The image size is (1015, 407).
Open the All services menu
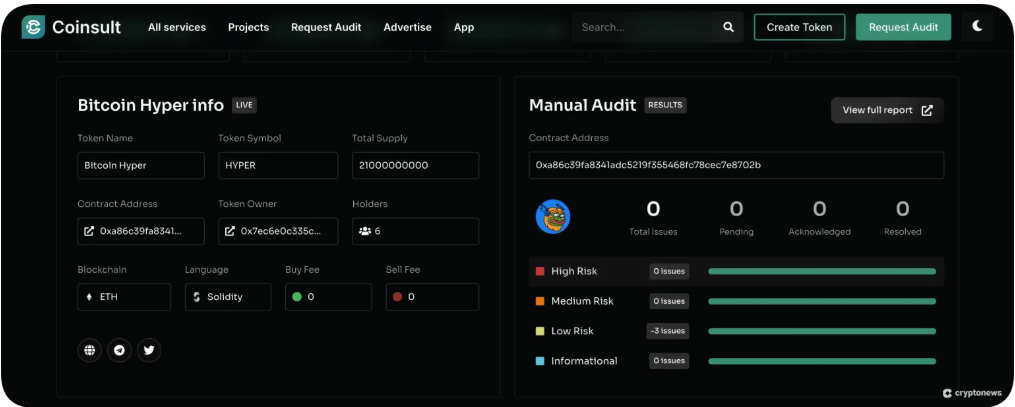(x=177, y=27)
